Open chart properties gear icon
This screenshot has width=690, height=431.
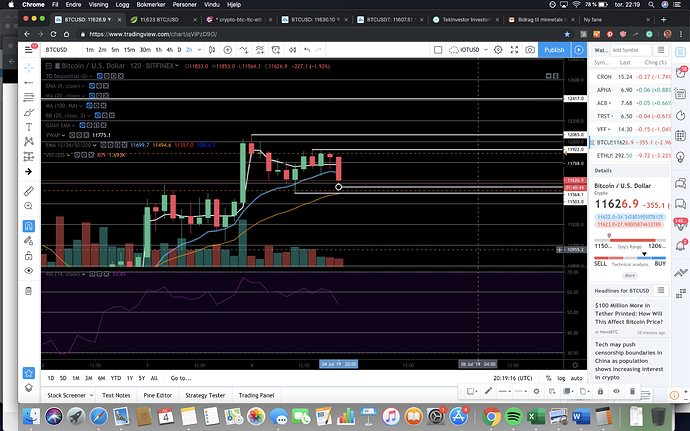click(498, 50)
